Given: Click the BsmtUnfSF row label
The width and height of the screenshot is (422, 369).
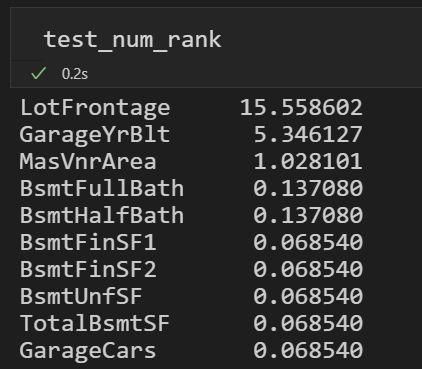Looking at the screenshot, I should click(81, 296).
